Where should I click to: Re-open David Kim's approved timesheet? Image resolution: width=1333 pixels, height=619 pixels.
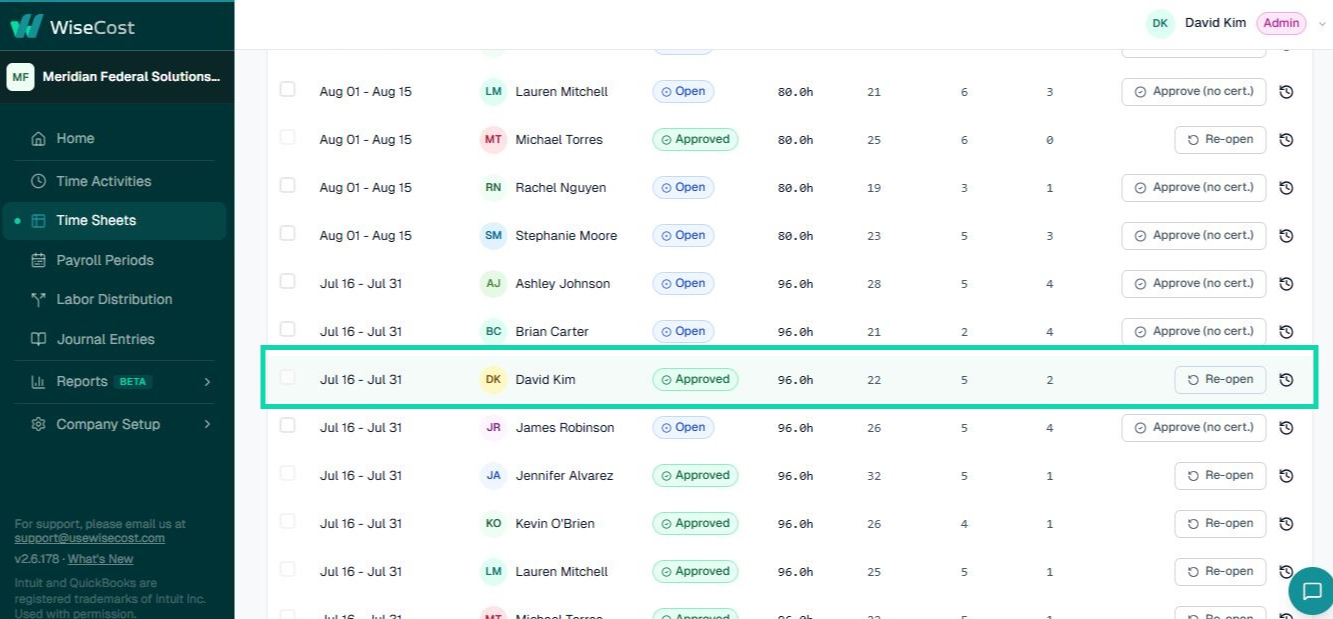click(1220, 379)
